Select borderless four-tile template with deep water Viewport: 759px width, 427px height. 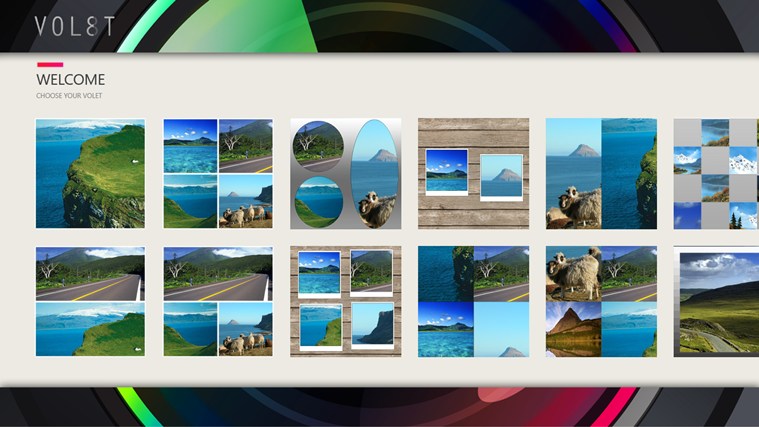(473, 301)
